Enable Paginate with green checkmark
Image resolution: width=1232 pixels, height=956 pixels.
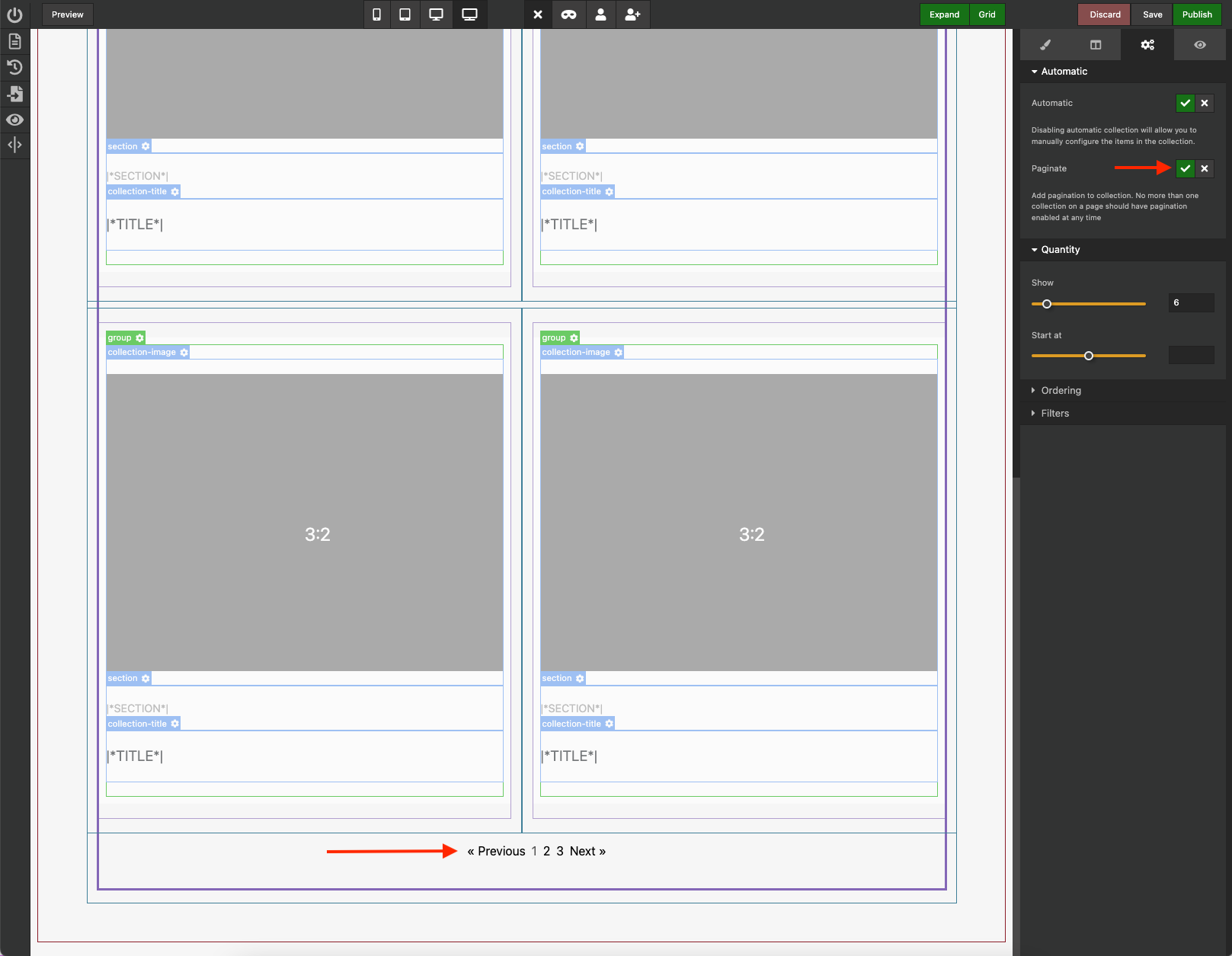pos(1185,168)
